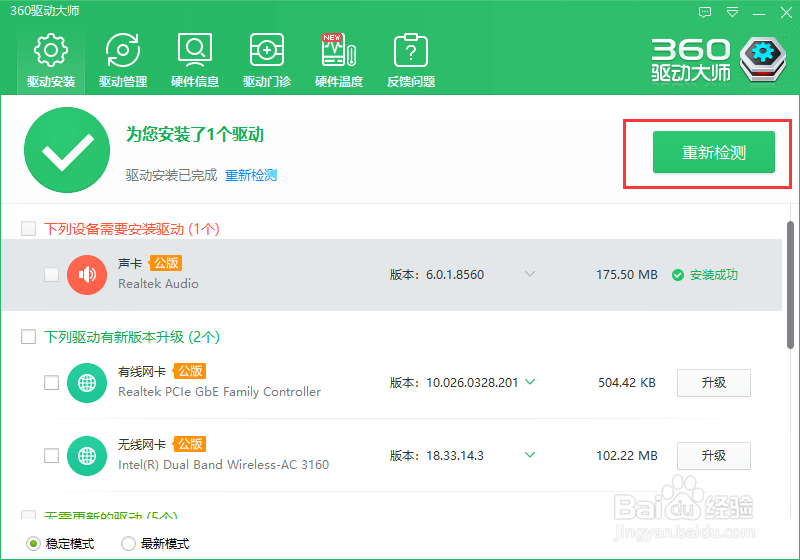Viewport: 800px width, 560px height.
Task: Click the 公版 badge next to 声卡
Action: point(166,263)
